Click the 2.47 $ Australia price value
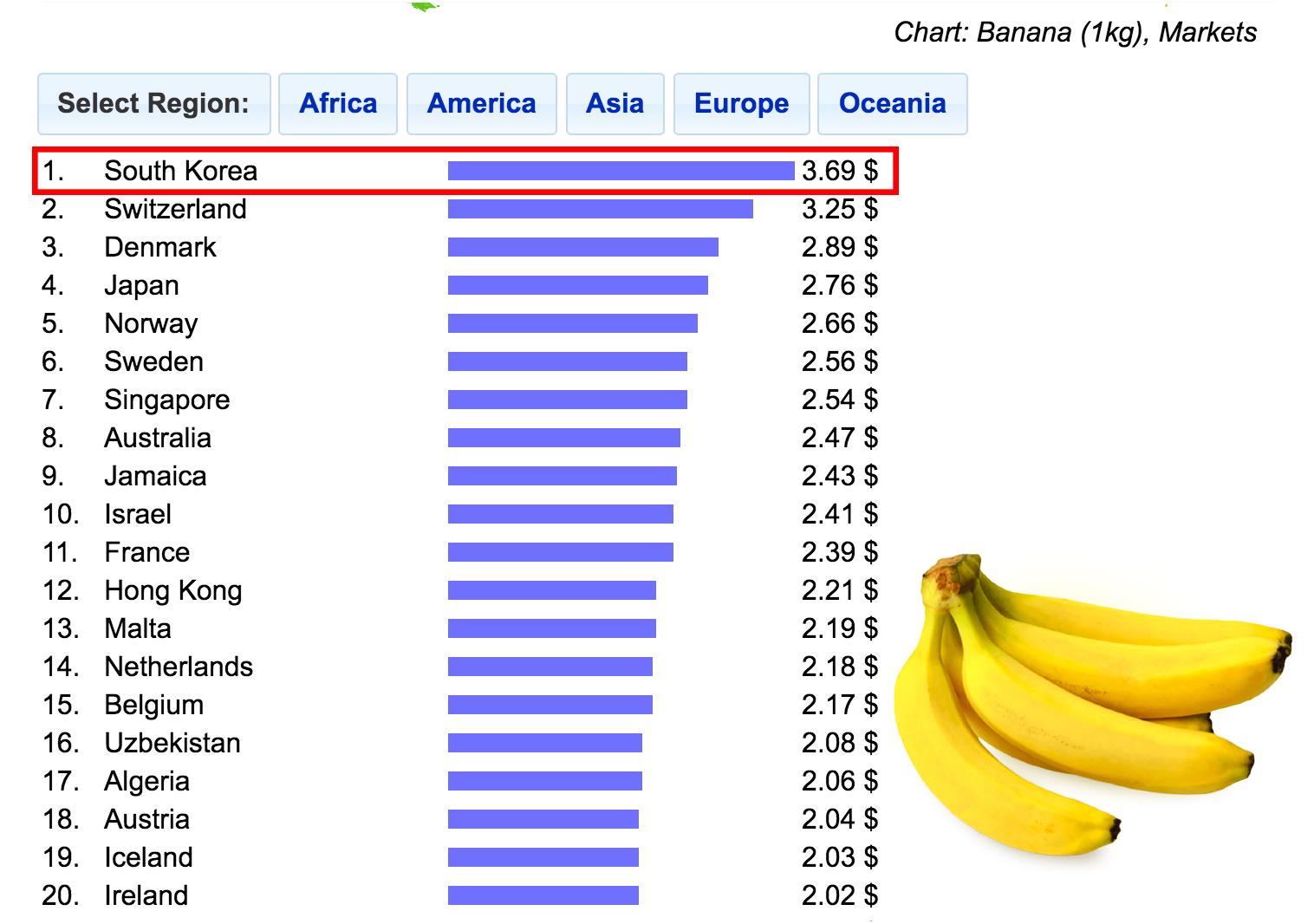This screenshot has height=924, width=1314. click(x=839, y=438)
